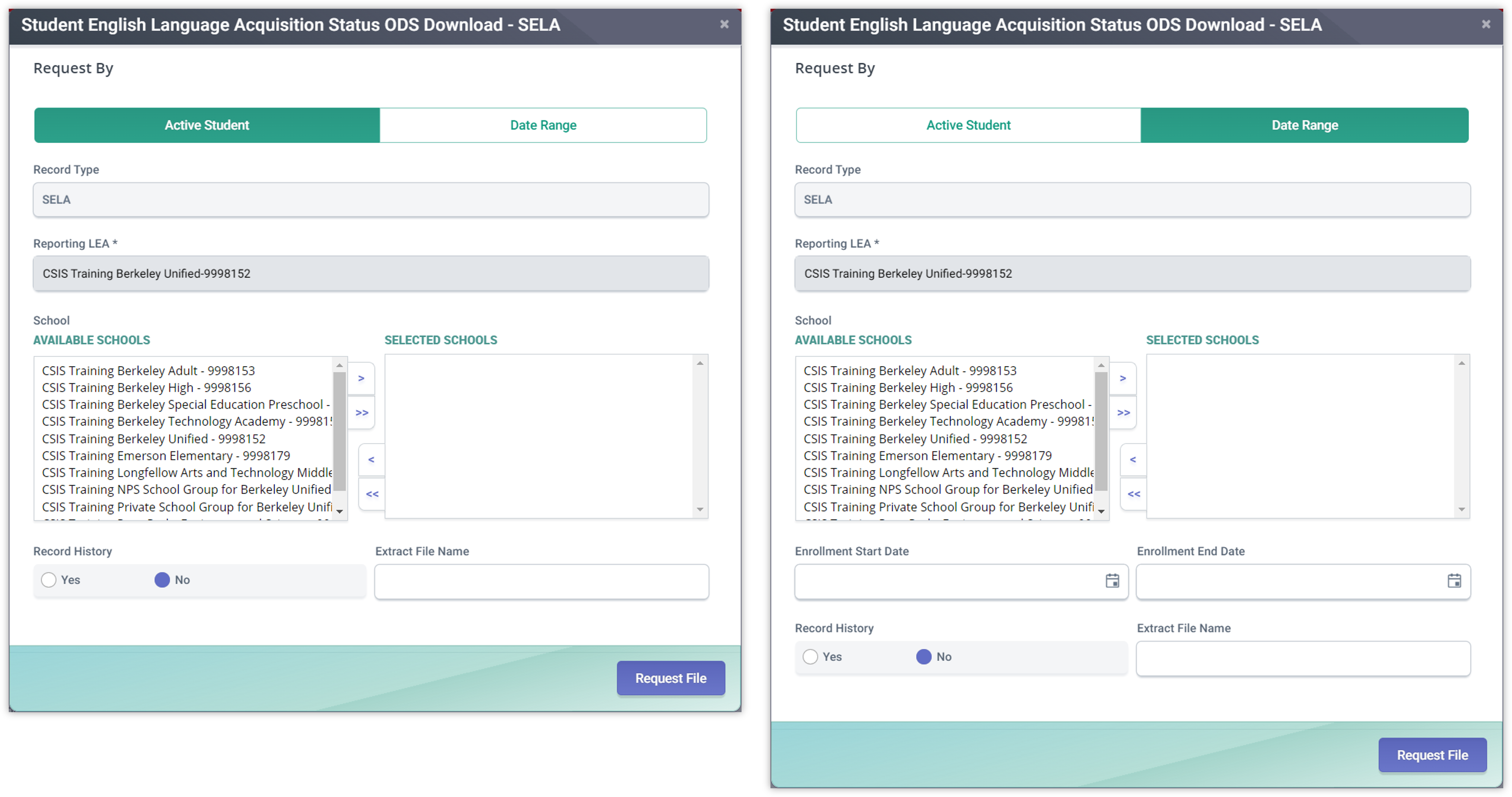
Task: Click the Enrollment End Date field
Action: pos(1303,582)
